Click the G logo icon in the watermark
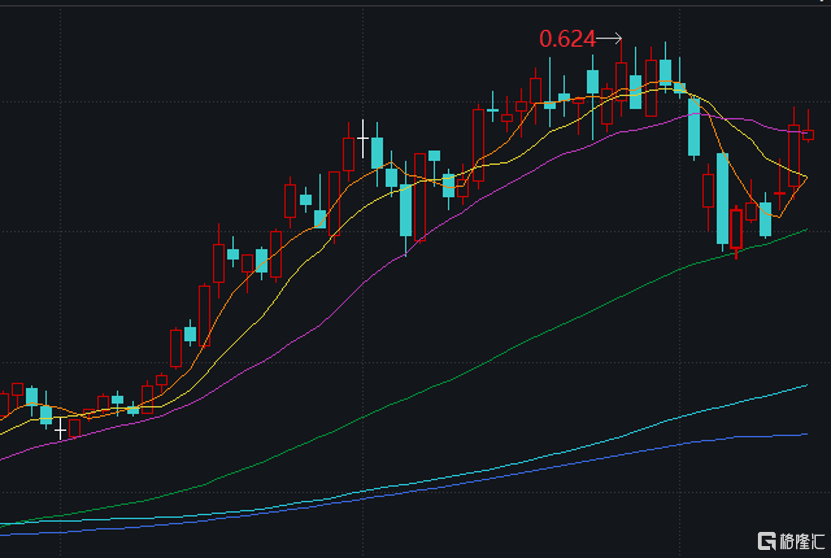 (x=767, y=540)
